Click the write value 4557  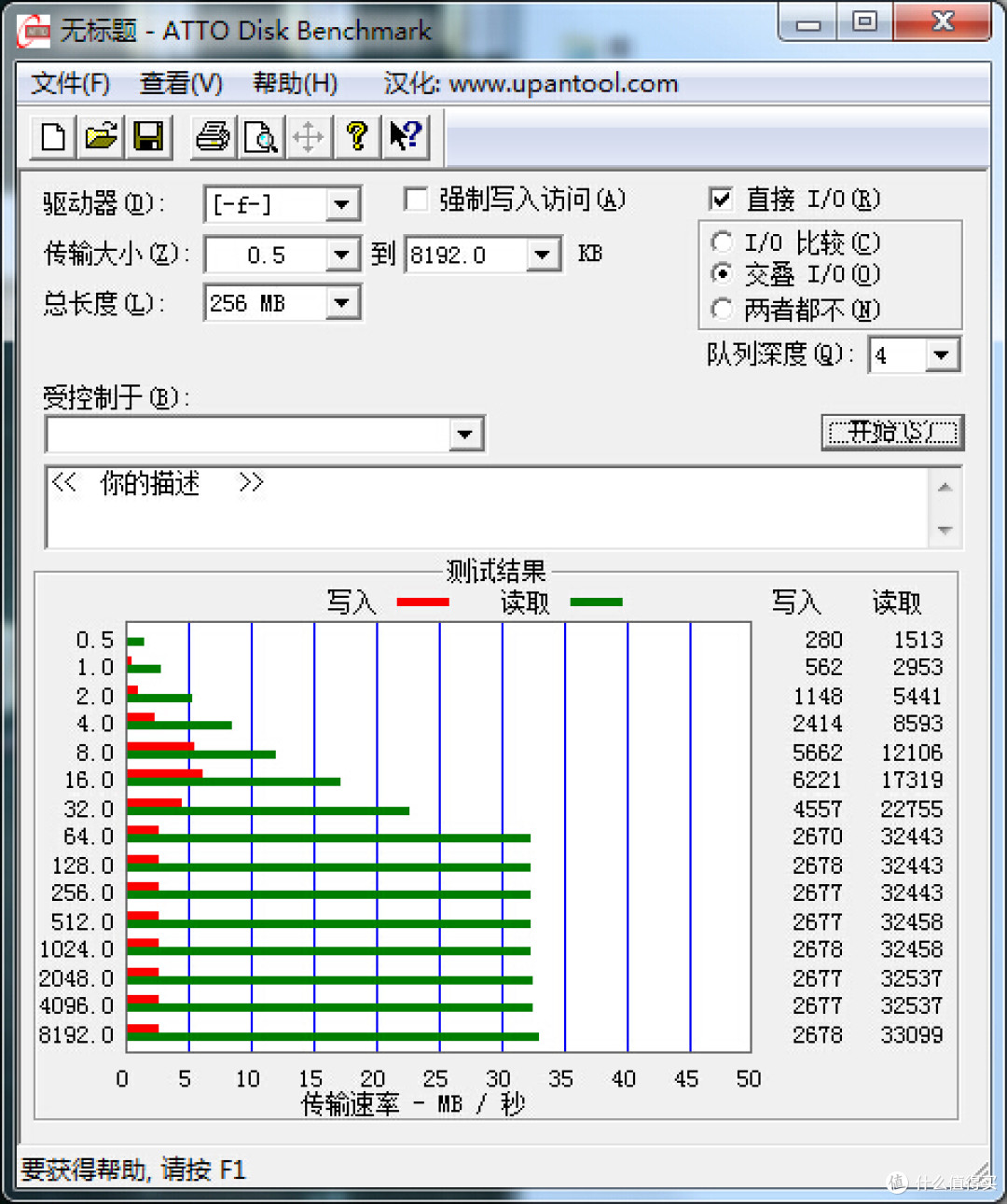tap(817, 809)
